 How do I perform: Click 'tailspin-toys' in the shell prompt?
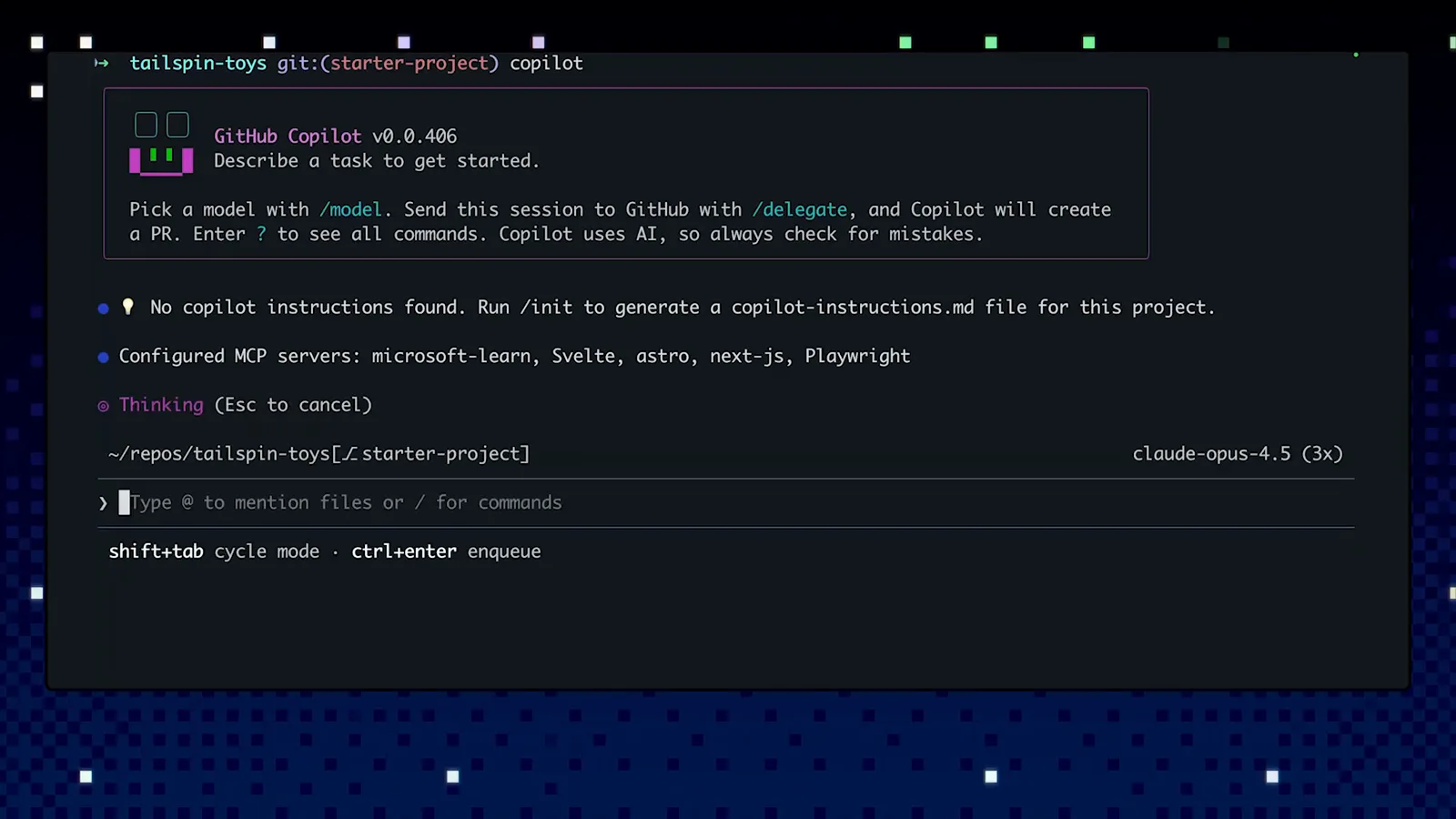(197, 63)
